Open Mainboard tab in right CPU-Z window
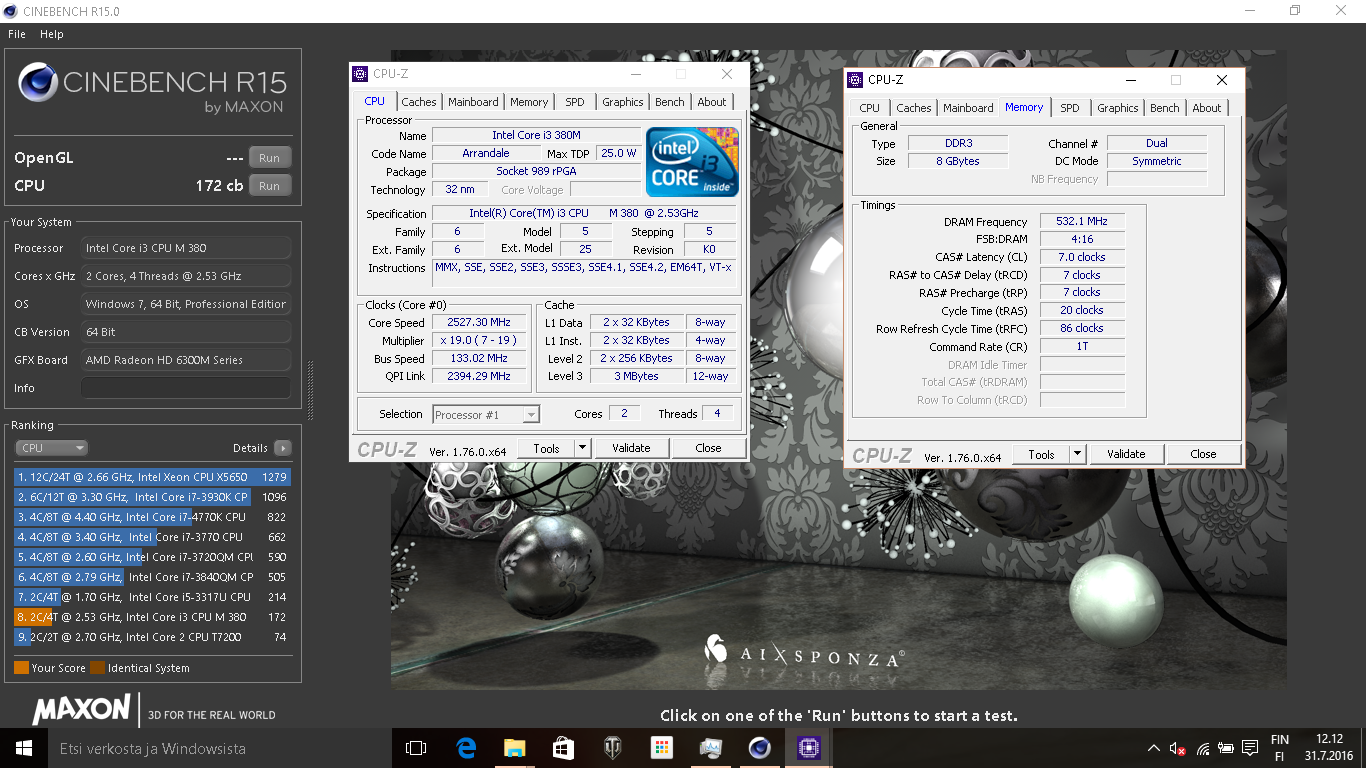Viewport: 1366px width, 768px height. point(968,108)
